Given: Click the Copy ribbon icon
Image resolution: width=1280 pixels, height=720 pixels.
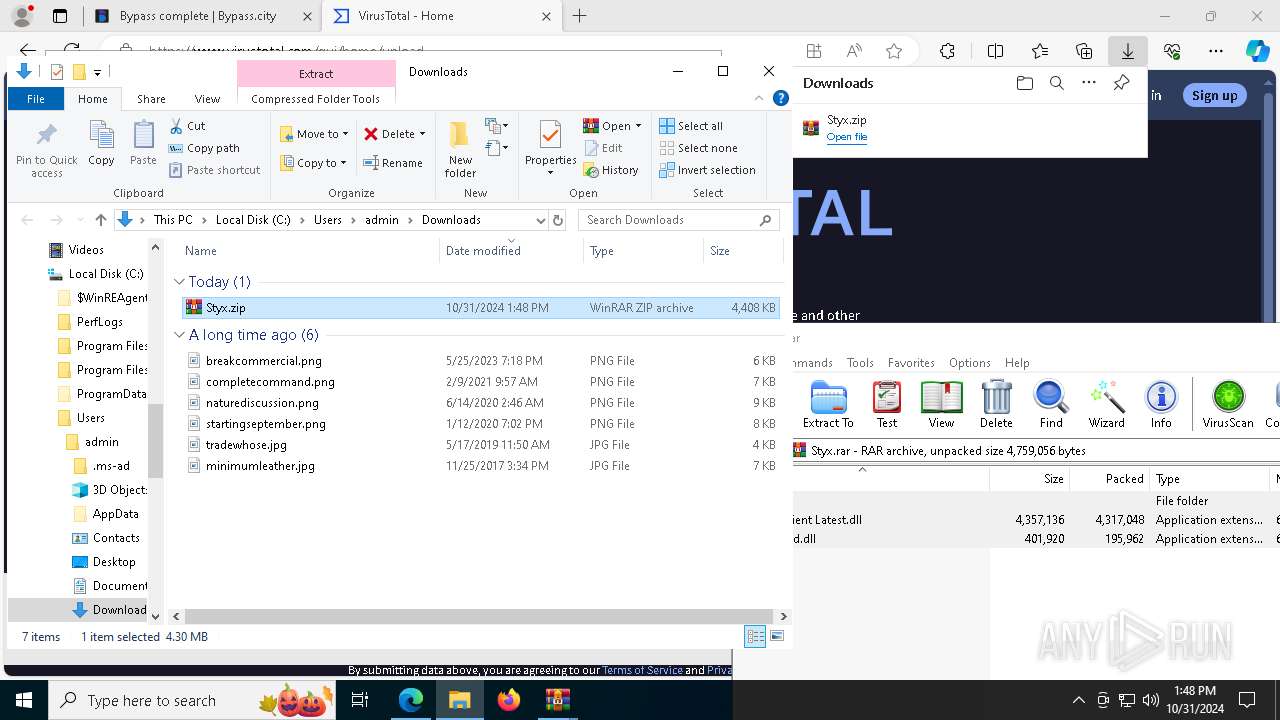Looking at the screenshot, I should (x=101, y=143).
